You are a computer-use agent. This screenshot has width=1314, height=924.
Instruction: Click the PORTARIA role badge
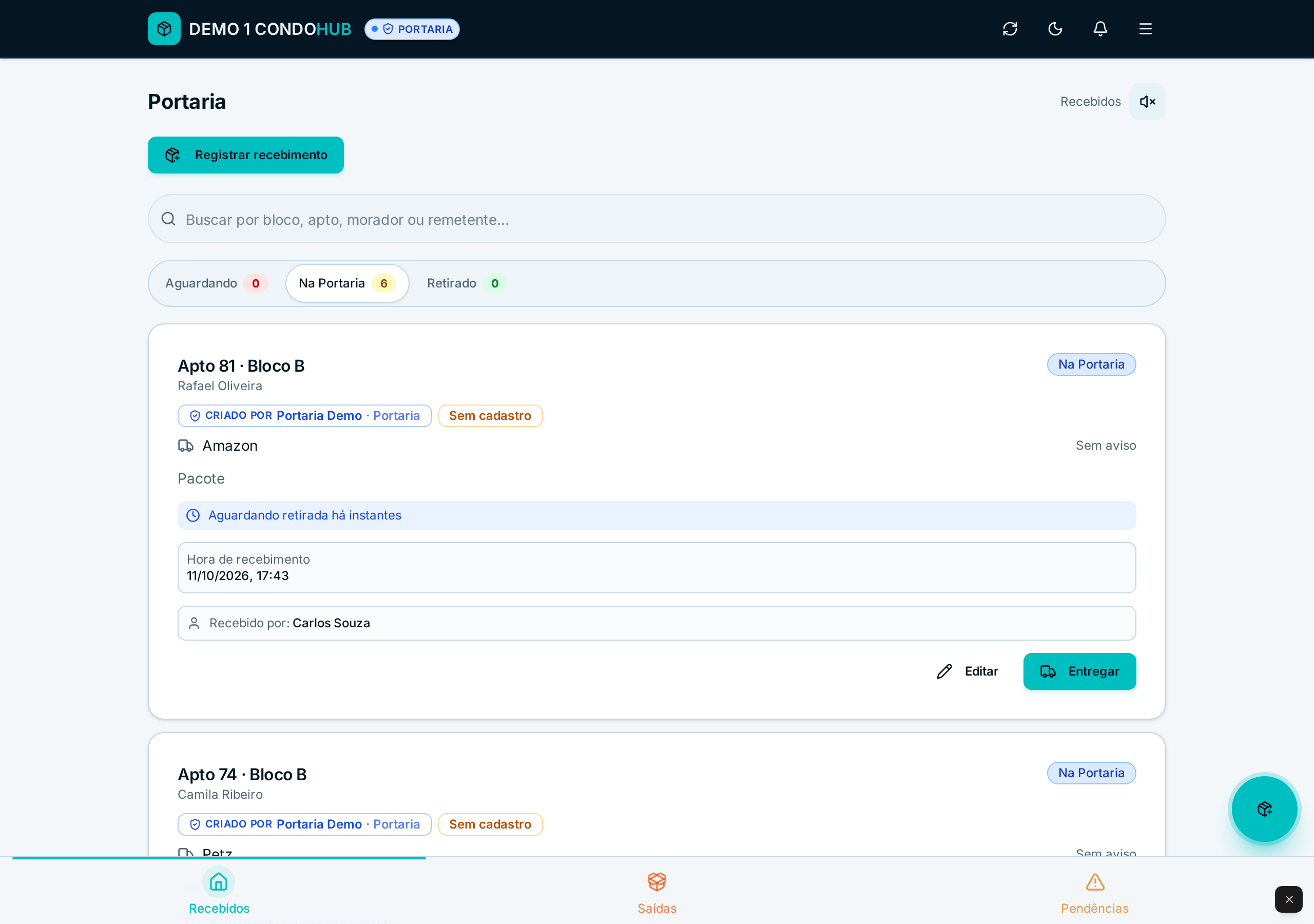pyautogui.click(x=412, y=29)
